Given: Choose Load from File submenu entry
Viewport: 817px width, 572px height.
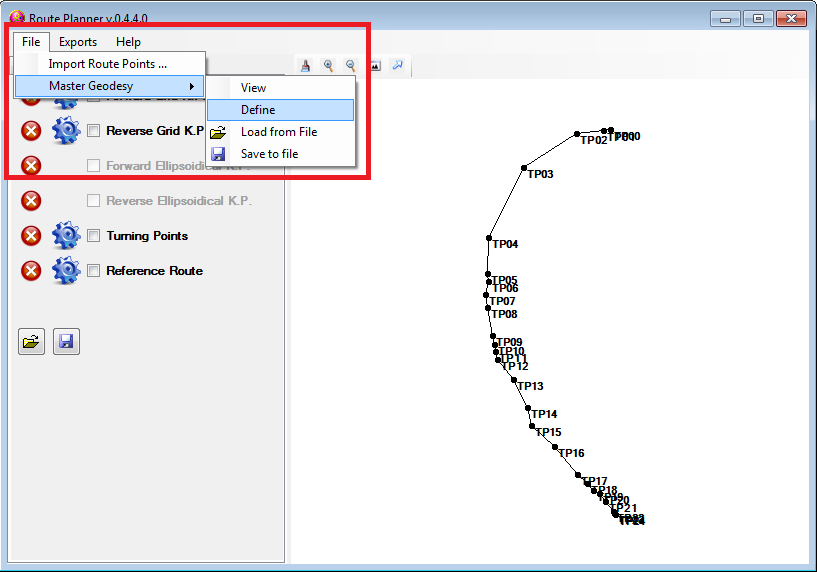Looking at the screenshot, I should (x=280, y=132).
